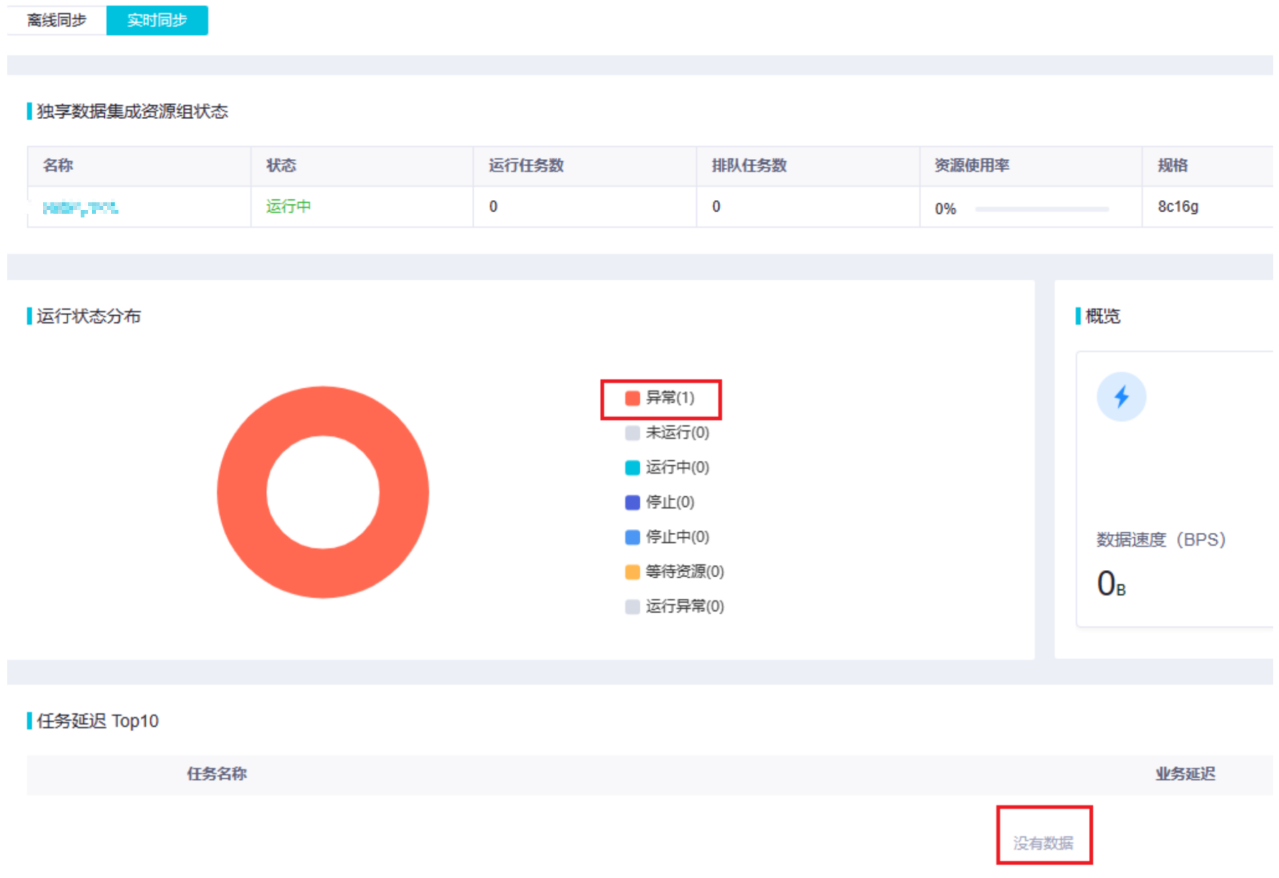Toggle the 运行异常(0) legend swatch

(632, 607)
